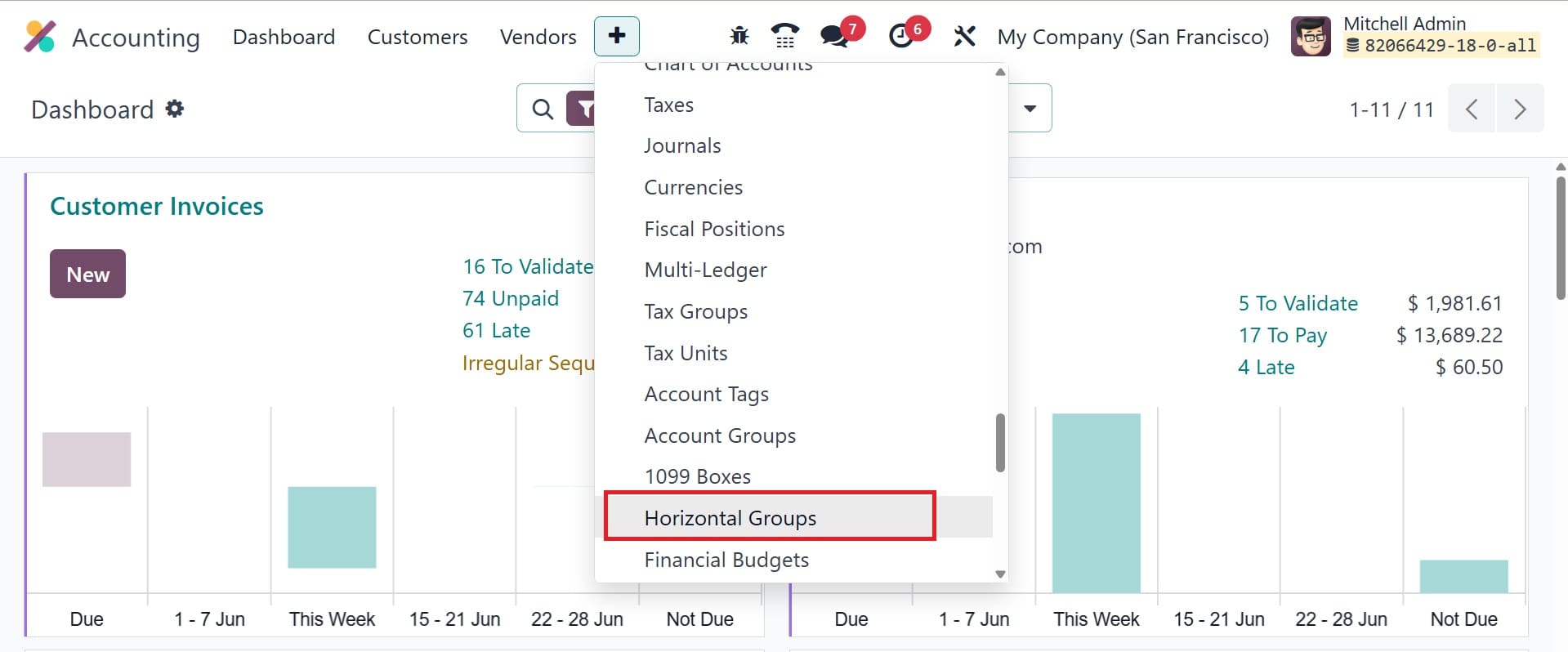This screenshot has width=1568, height=652.
Task: Open the tools wrench icon
Action: pos(965,36)
